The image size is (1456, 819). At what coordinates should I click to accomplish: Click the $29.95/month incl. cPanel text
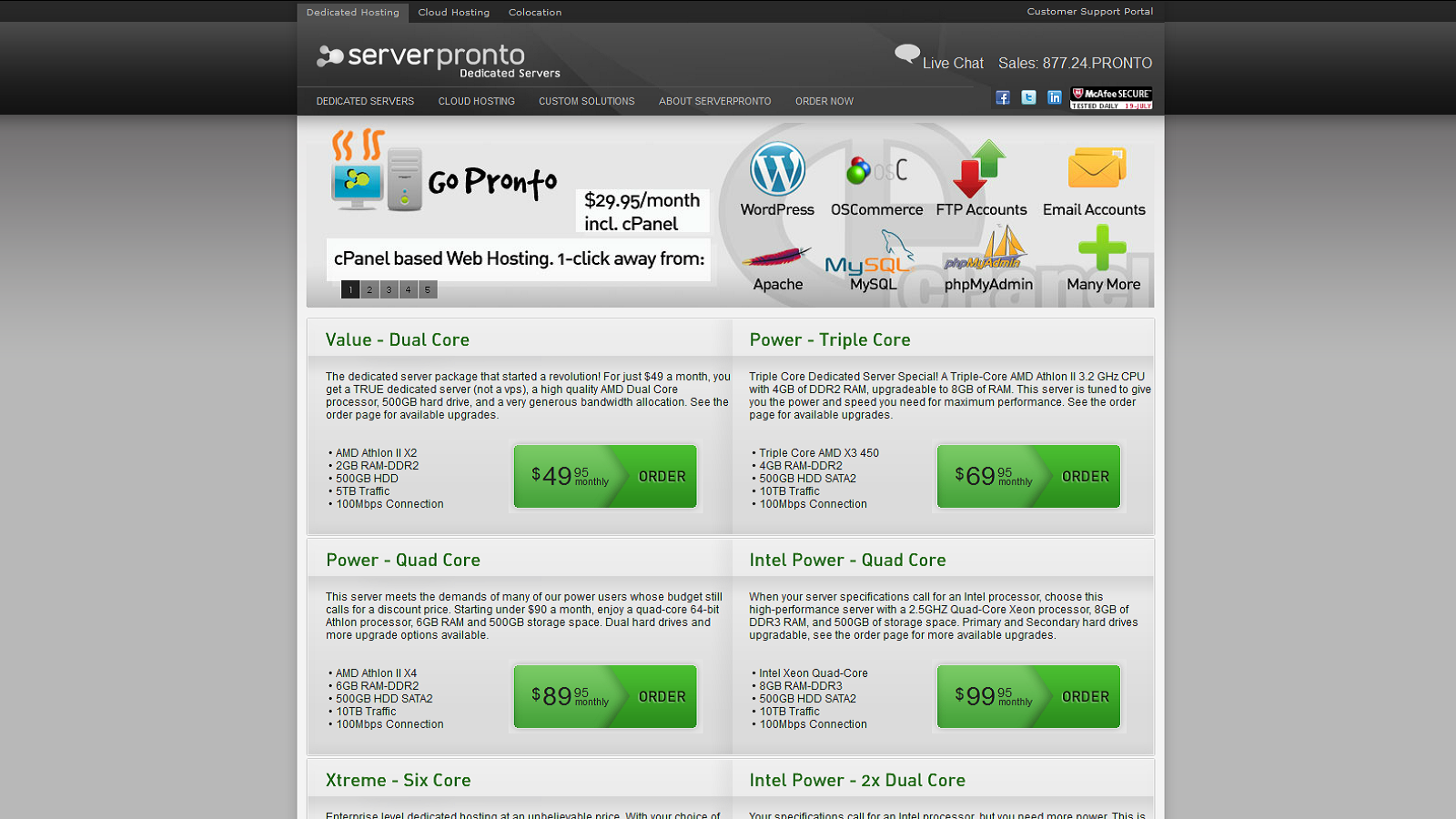pos(642,211)
